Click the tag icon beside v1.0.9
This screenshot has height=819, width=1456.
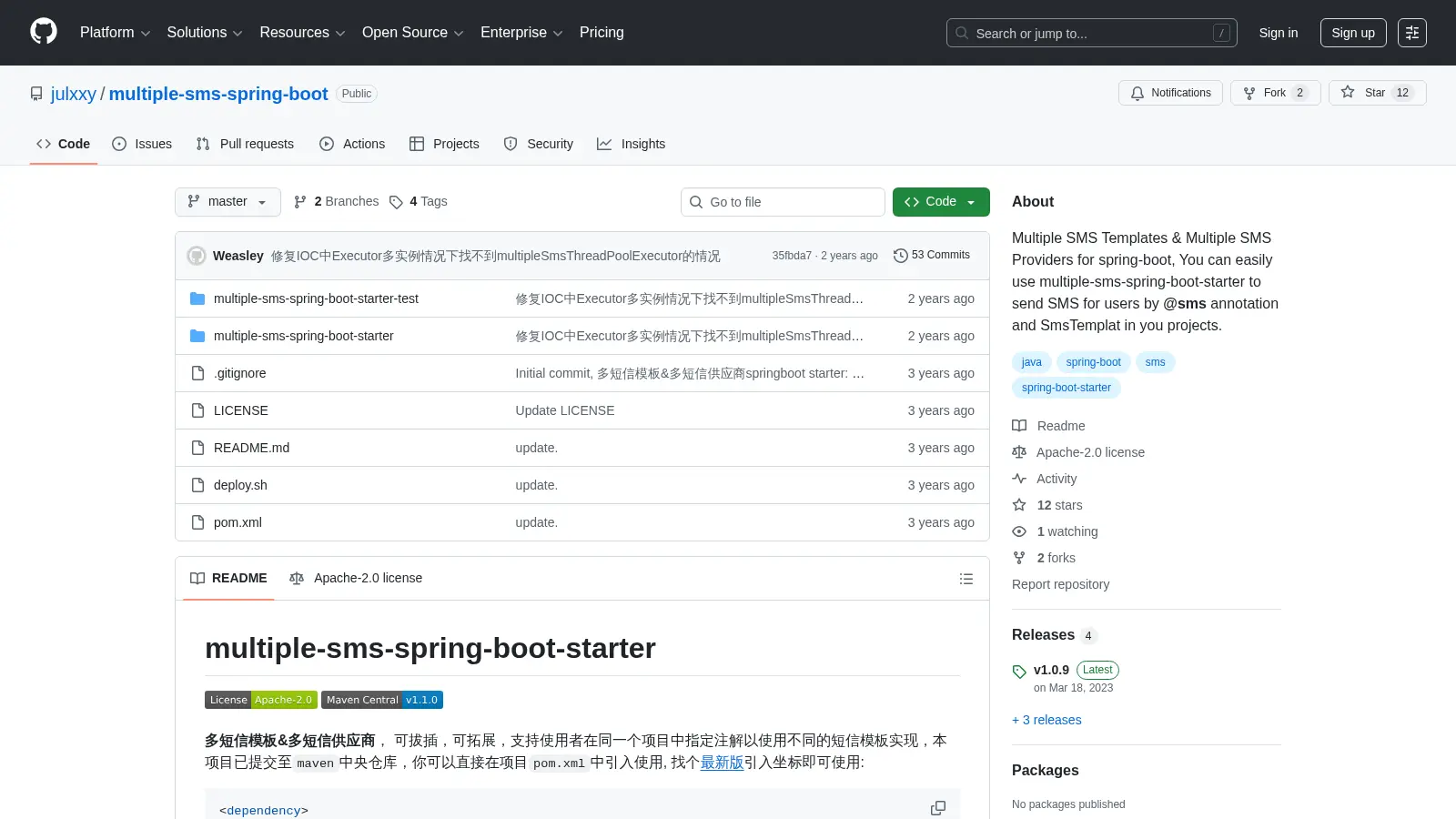1019,672
